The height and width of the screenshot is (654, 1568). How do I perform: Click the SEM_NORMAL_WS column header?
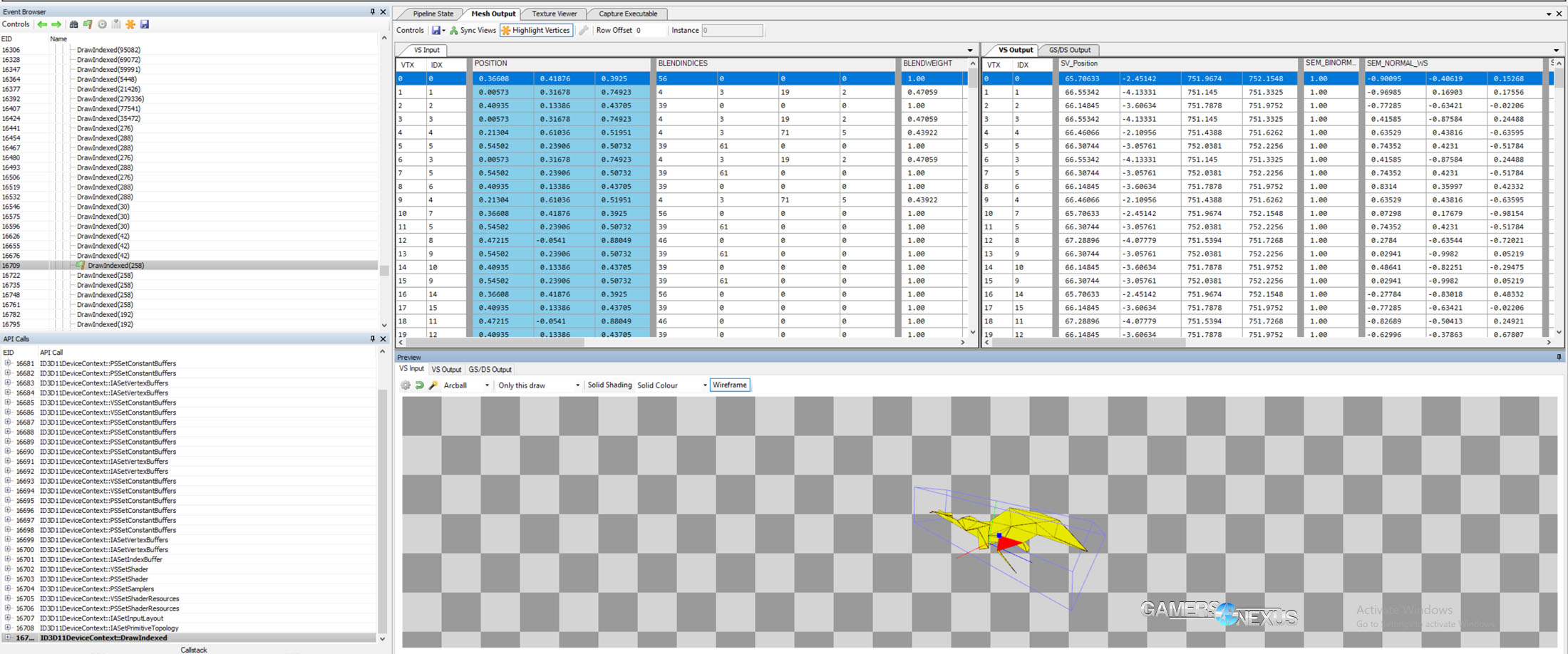point(1454,64)
